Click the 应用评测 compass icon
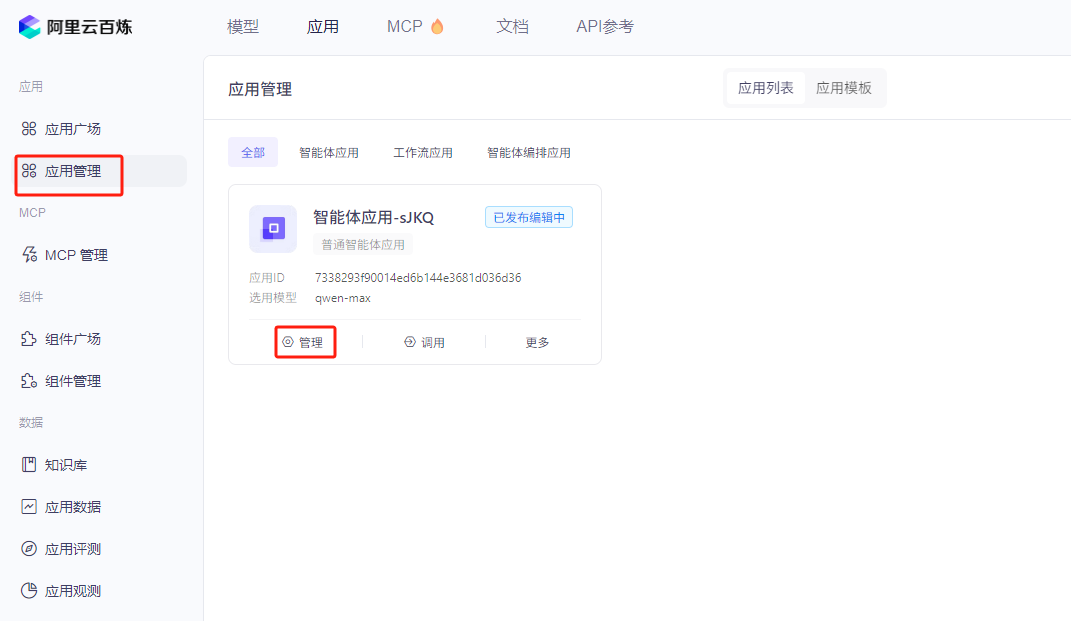Viewport: 1071px width, 621px height. [x=29, y=549]
